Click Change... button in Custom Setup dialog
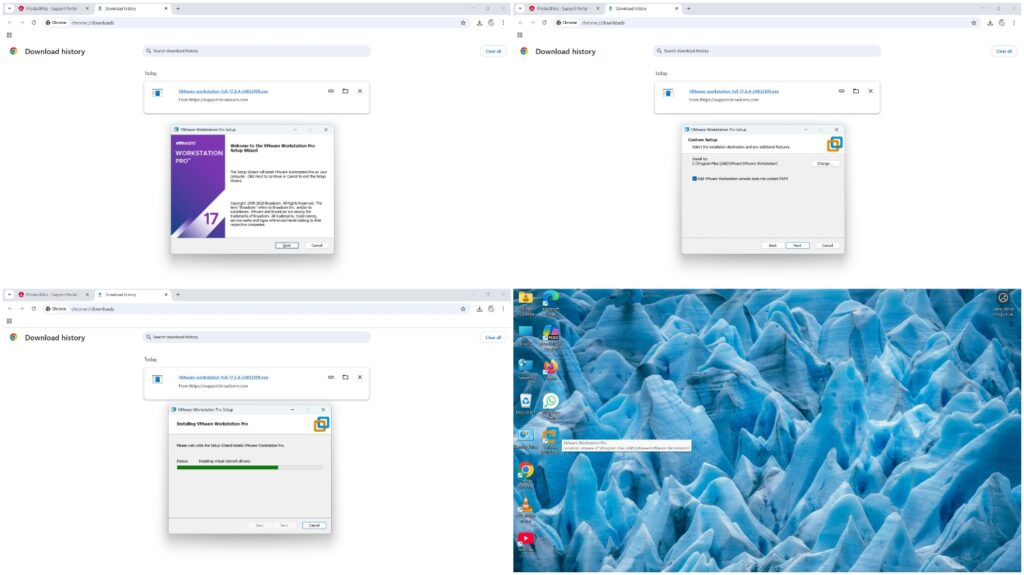The width and height of the screenshot is (1024, 575). [x=825, y=162]
